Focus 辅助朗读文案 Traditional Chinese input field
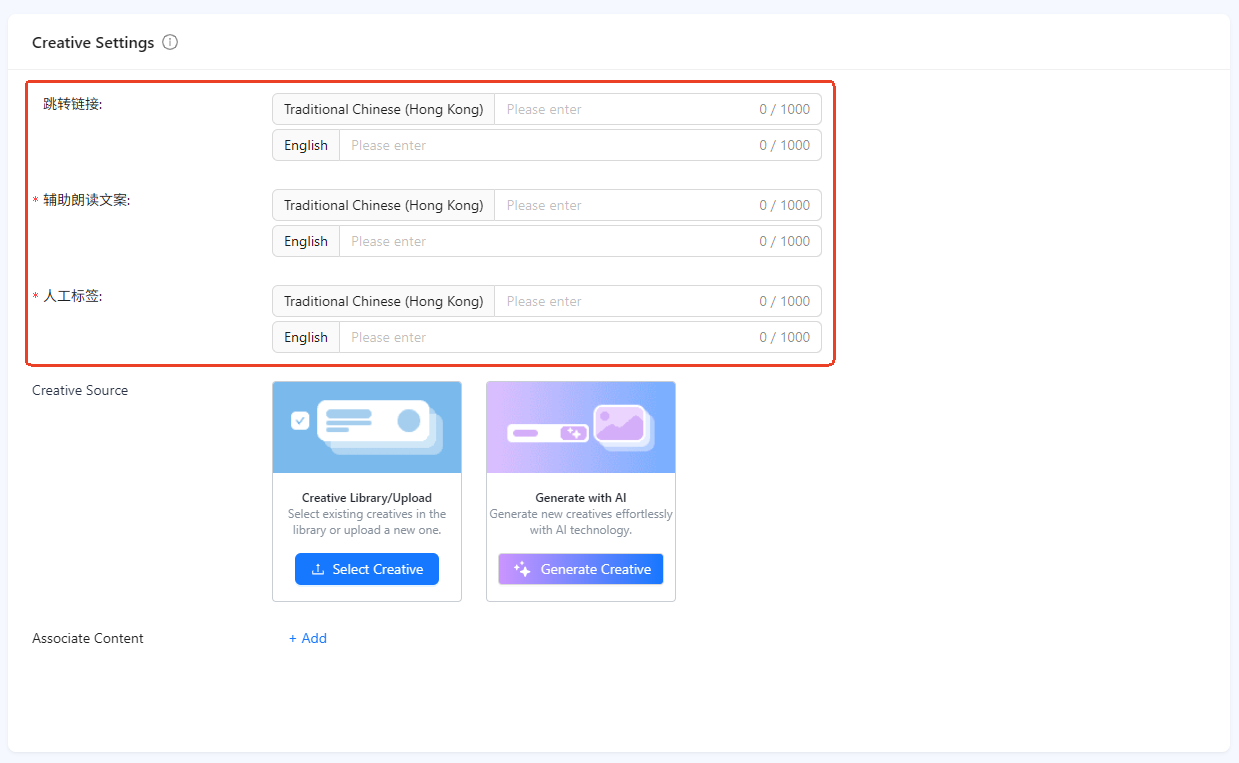1239x763 pixels. [x=658, y=205]
